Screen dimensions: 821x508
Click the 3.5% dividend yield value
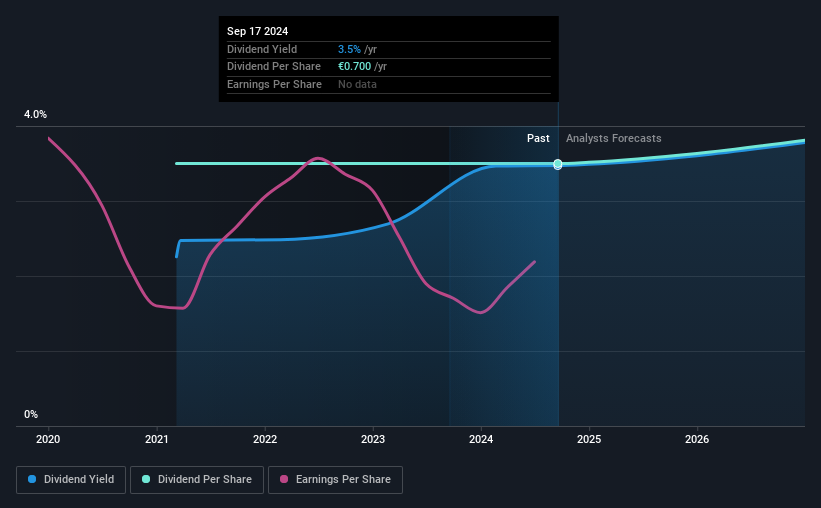(349, 49)
